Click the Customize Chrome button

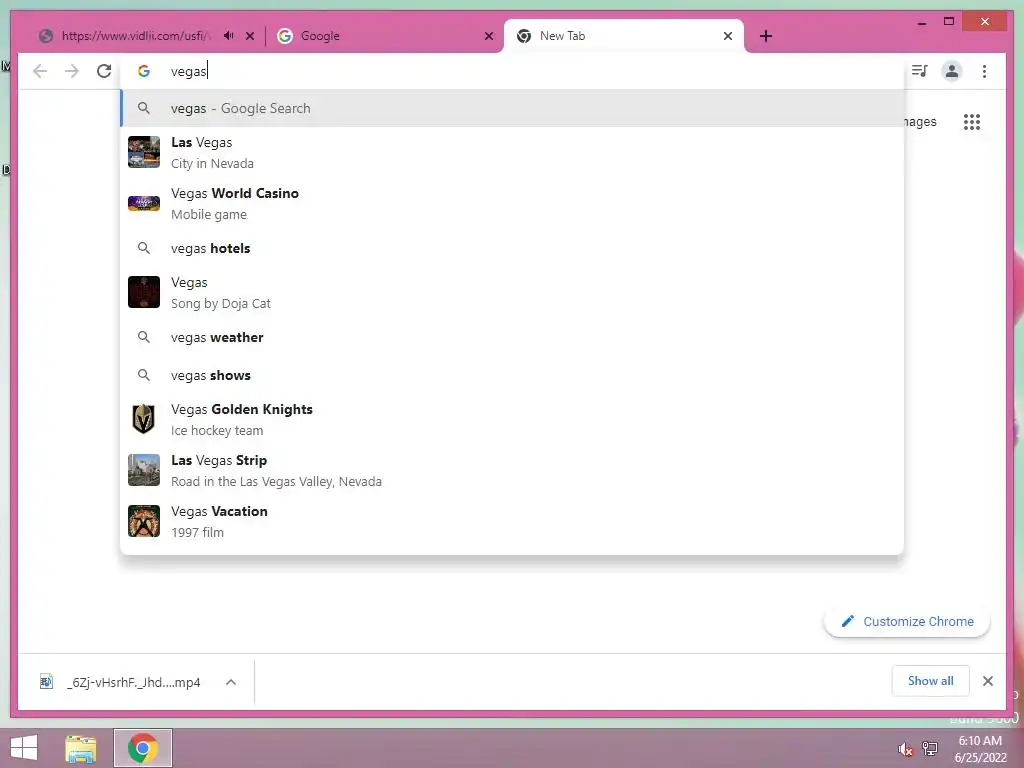[906, 622]
